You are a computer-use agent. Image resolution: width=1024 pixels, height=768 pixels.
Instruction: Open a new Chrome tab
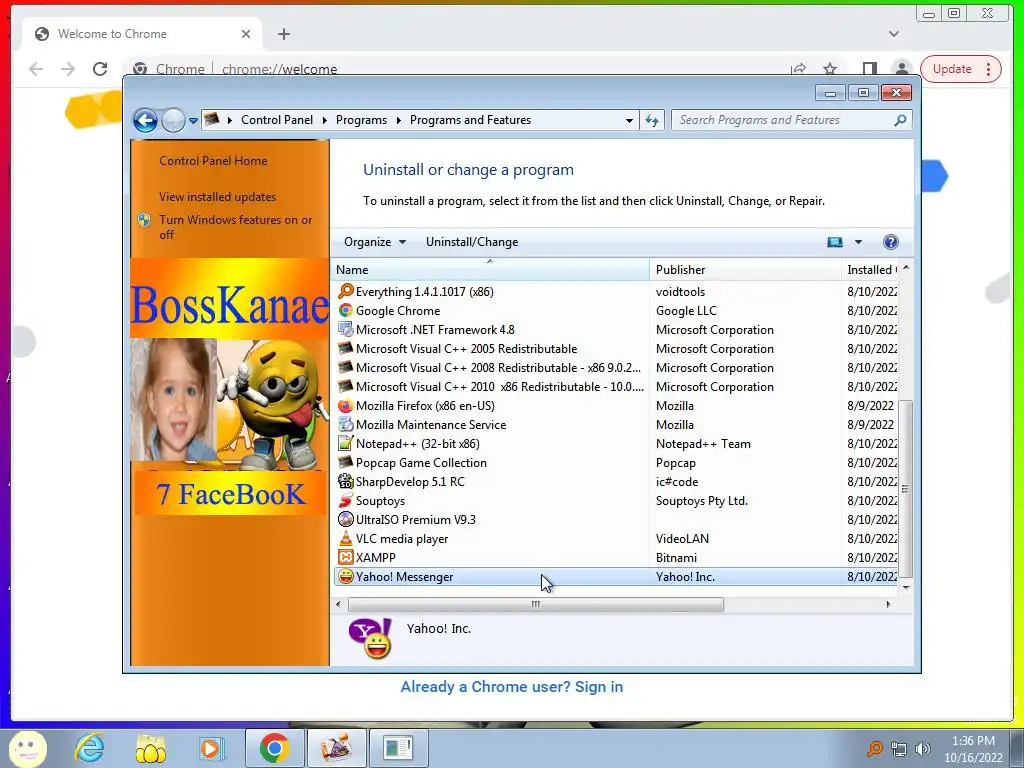[x=283, y=34]
